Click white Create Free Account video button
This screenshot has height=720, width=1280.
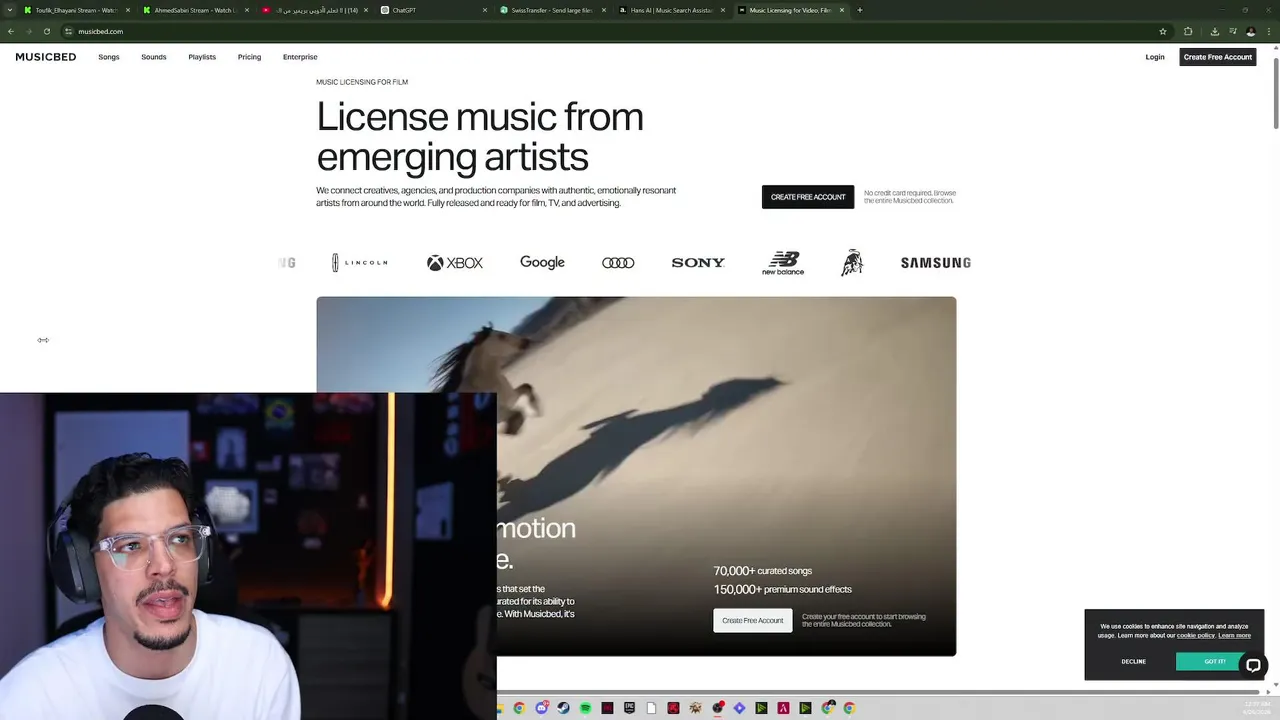753,621
